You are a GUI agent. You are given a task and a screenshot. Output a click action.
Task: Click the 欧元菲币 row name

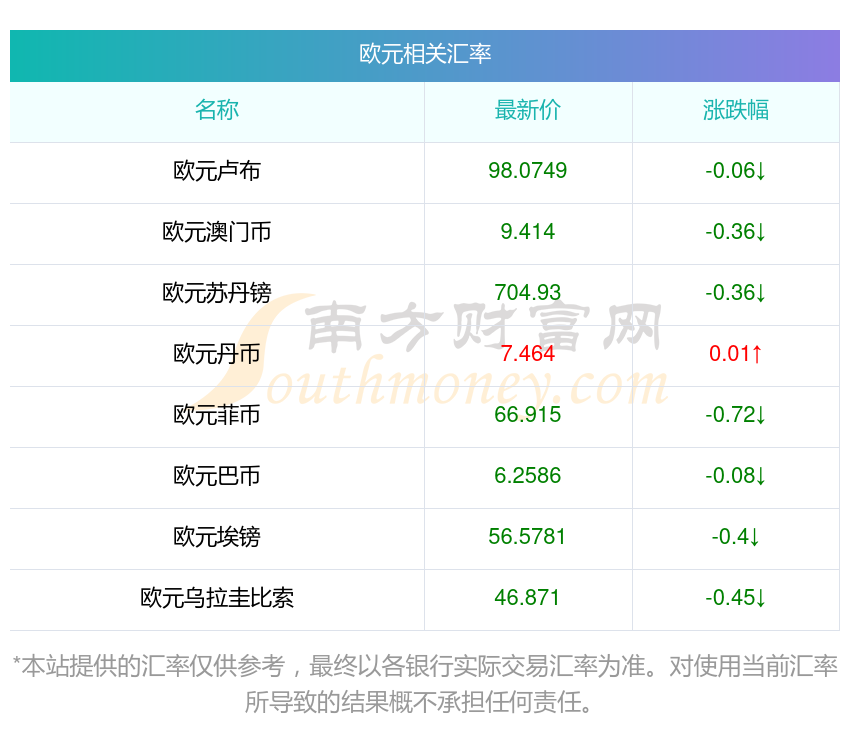point(217,415)
